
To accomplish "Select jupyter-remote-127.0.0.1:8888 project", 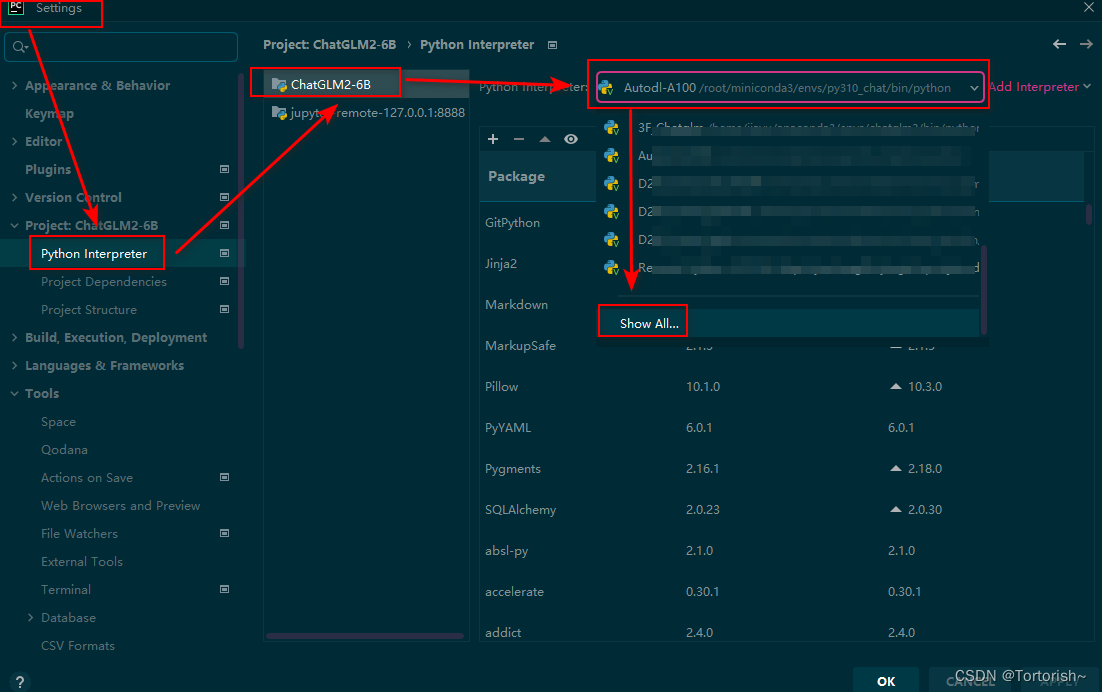I will [x=367, y=112].
